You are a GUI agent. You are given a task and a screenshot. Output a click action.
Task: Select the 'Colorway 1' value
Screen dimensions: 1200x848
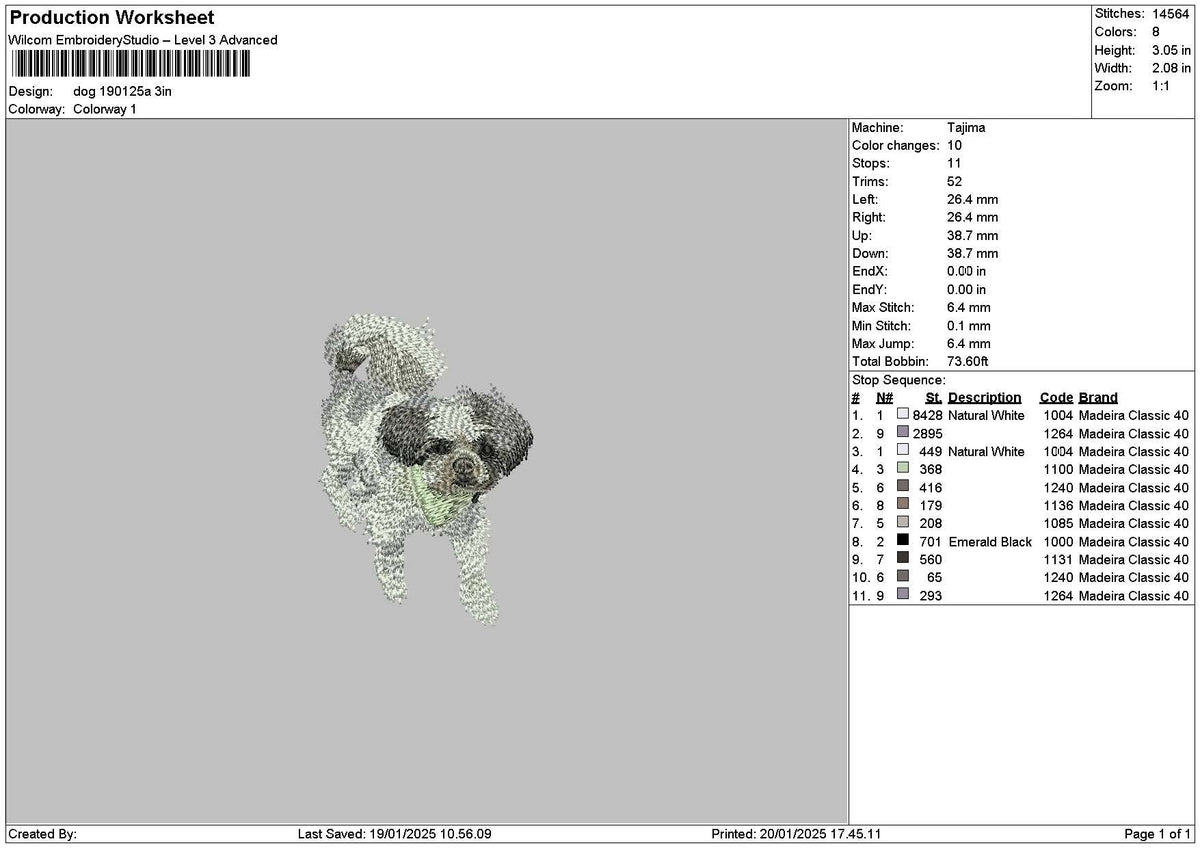coord(105,109)
